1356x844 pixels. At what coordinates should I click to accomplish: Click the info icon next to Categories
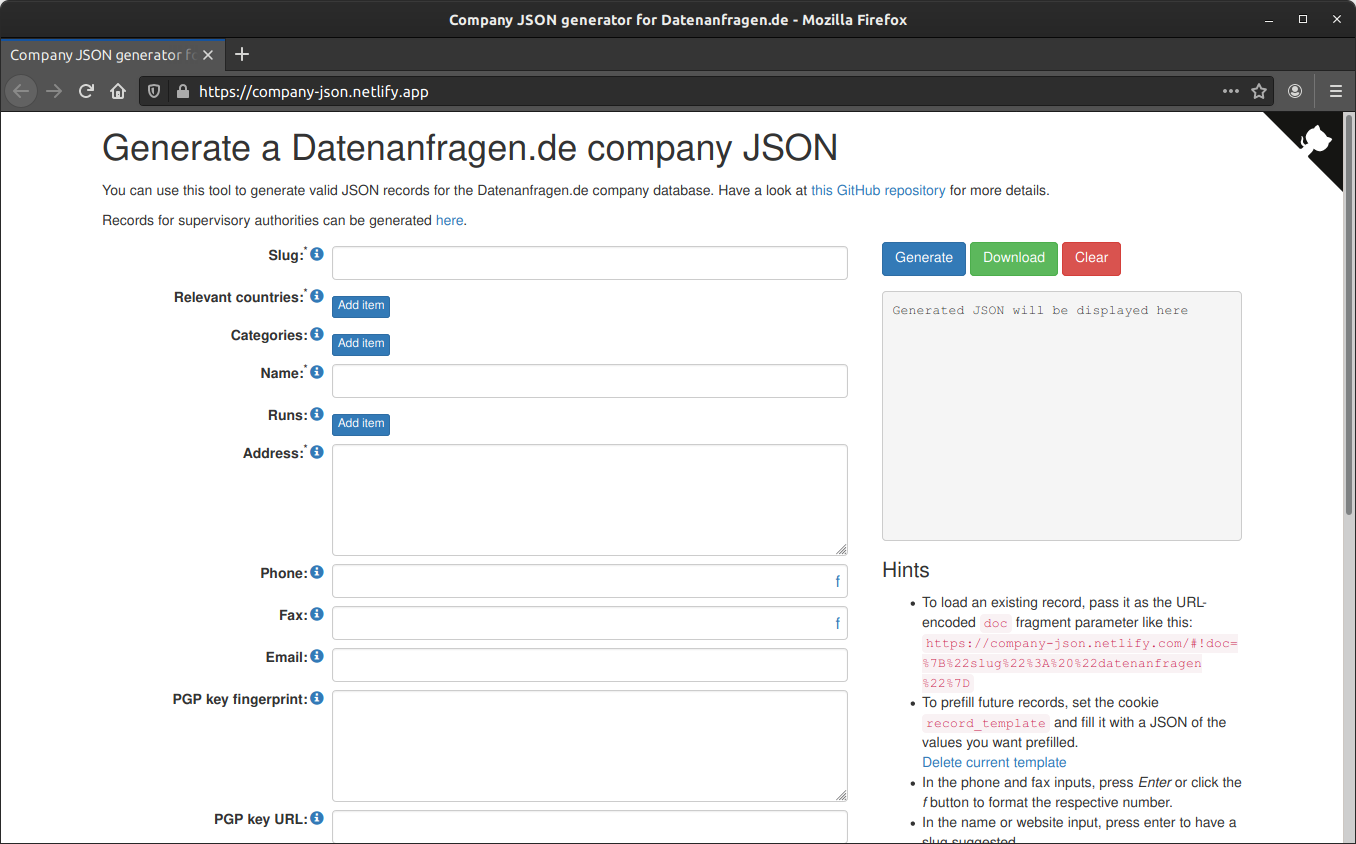[317, 335]
